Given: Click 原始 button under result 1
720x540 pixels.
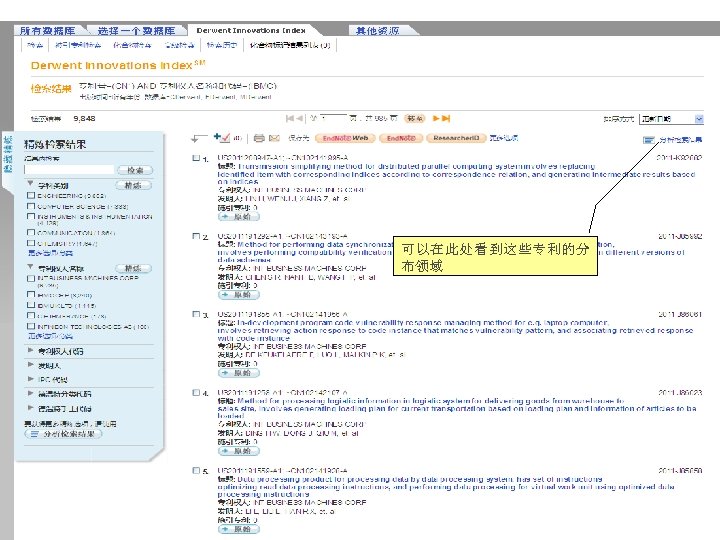Looking at the screenshot, I should click(239, 216).
